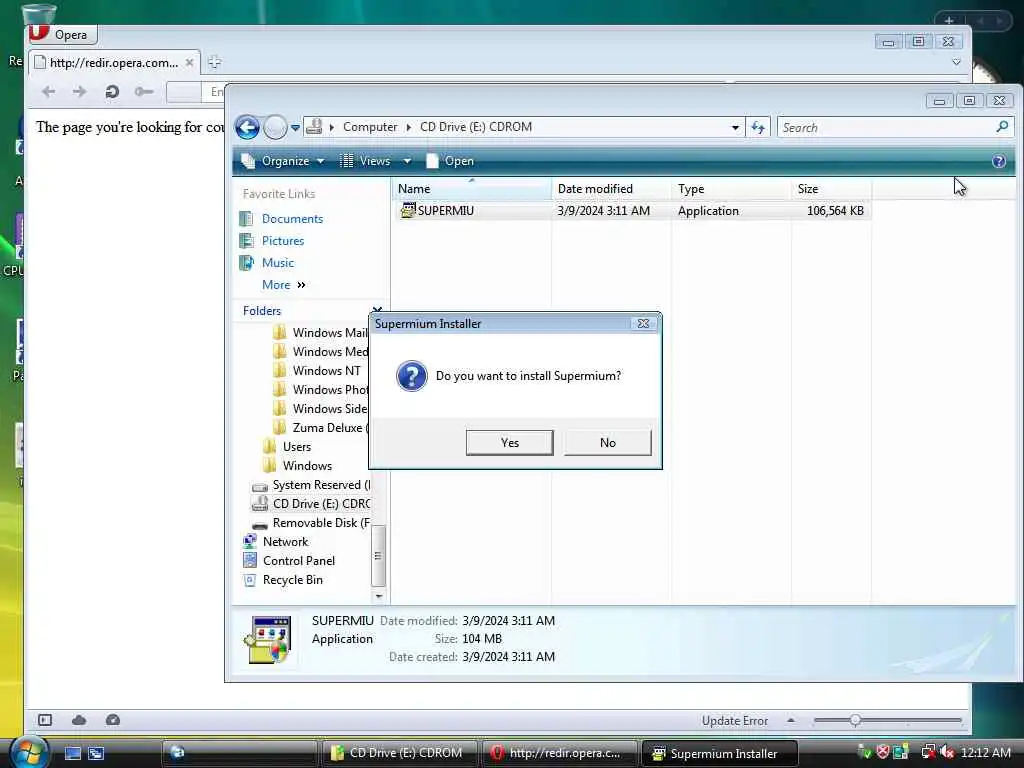Open the Views dropdown arrow

pos(407,161)
